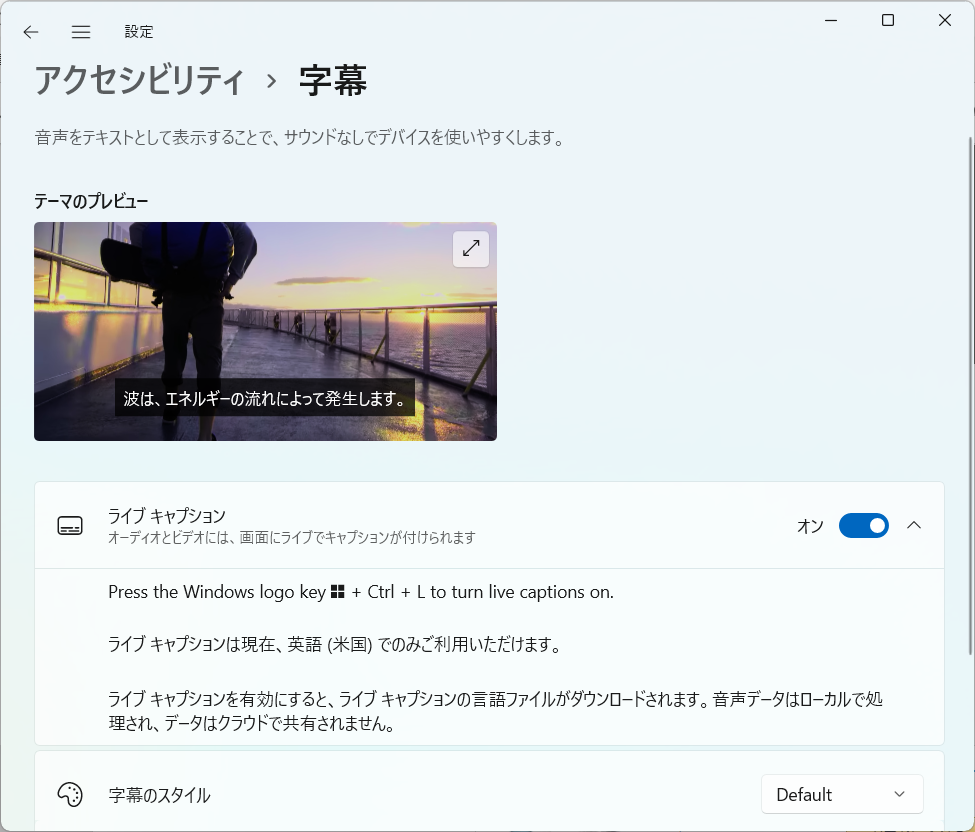The height and width of the screenshot is (832, 975).
Task: Navigate back with the back arrow icon
Action: pyautogui.click(x=30, y=31)
